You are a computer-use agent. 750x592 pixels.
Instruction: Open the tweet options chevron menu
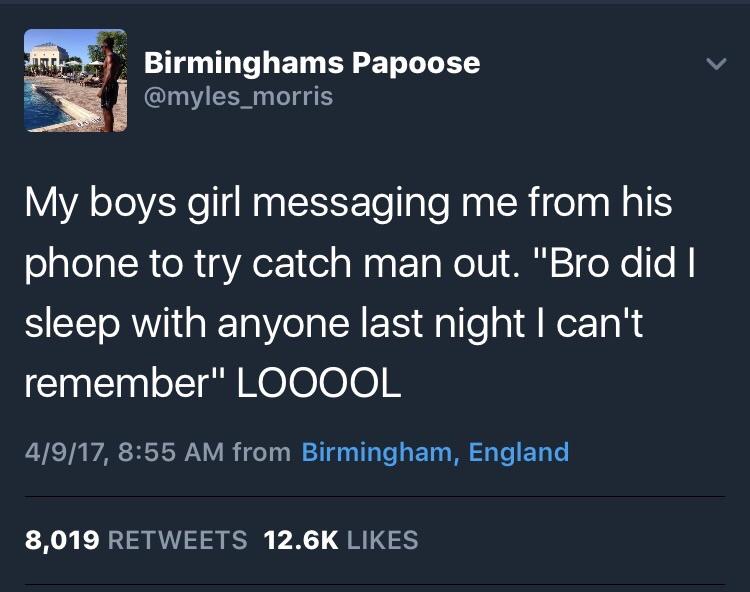coord(716,64)
